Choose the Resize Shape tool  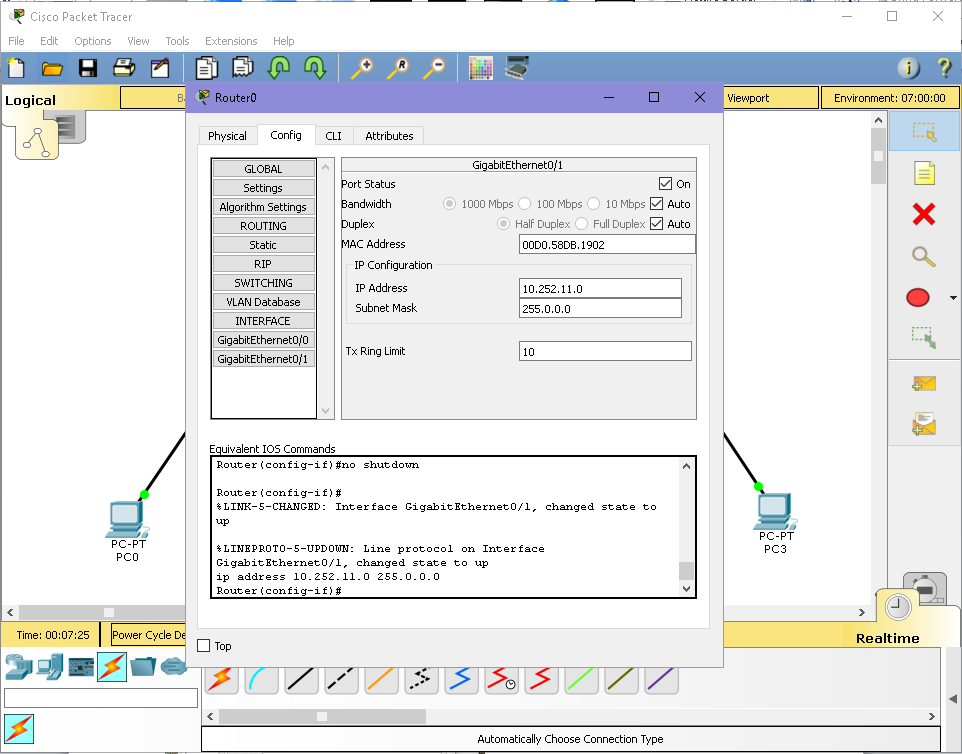[924, 337]
